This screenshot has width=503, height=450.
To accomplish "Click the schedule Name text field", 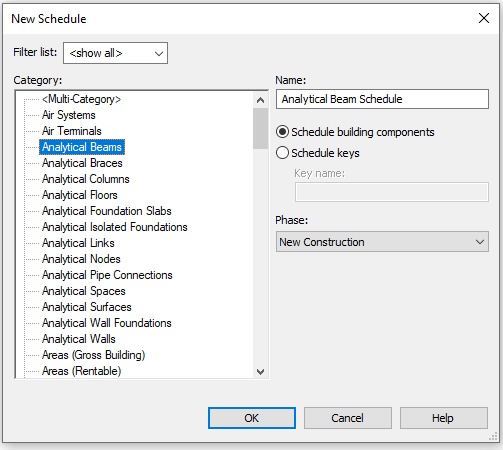I will [382, 99].
